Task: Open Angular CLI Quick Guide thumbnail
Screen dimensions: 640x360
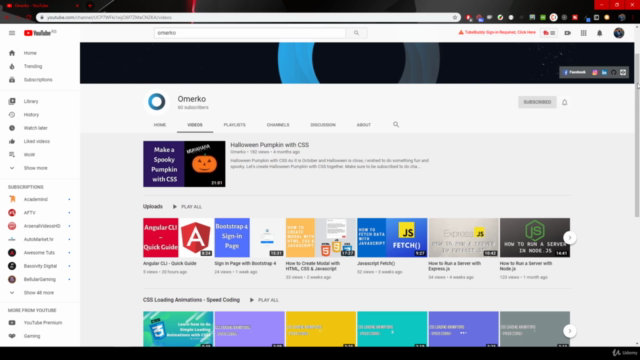Action: coord(178,238)
